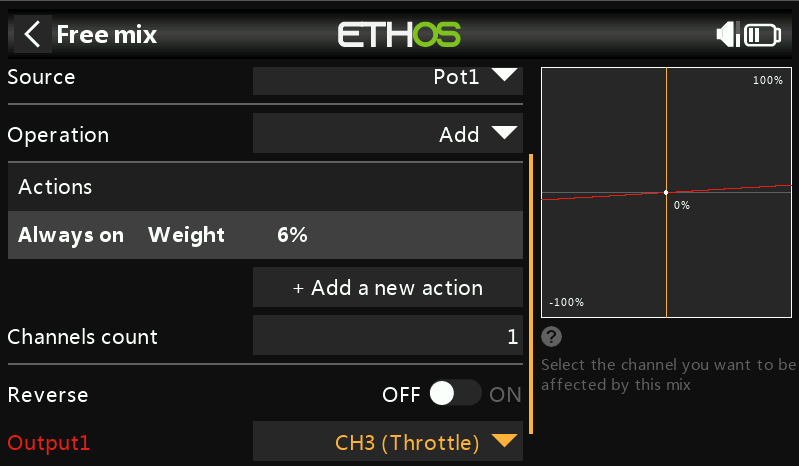Click the 6% weight value
Image resolution: width=799 pixels, height=466 pixels.
pos(292,235)
